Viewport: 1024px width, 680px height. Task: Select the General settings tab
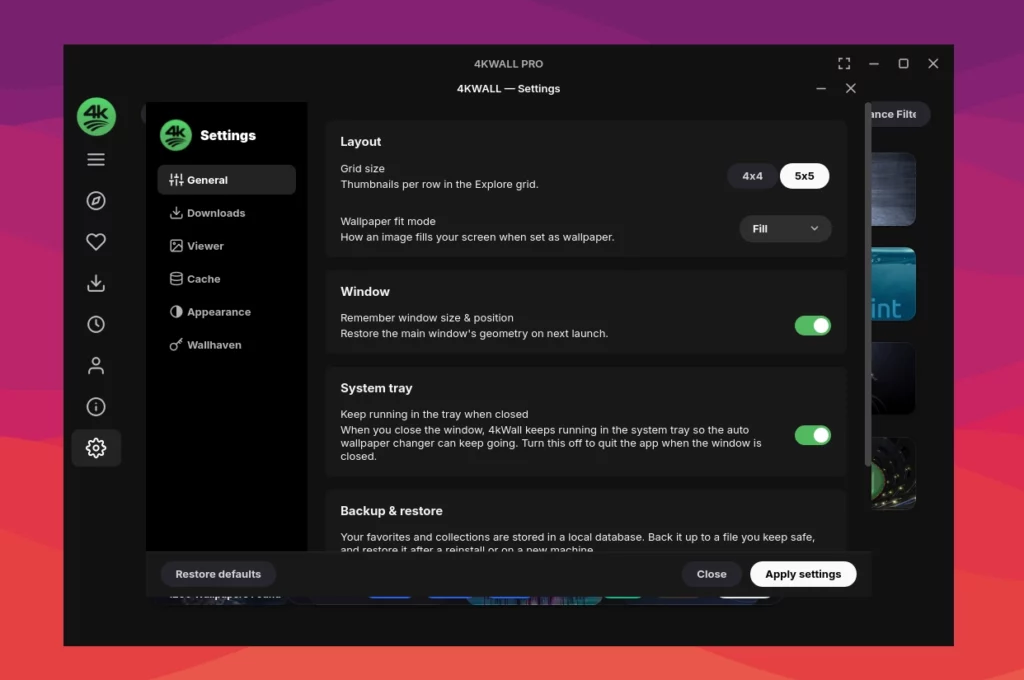(227, 180)
